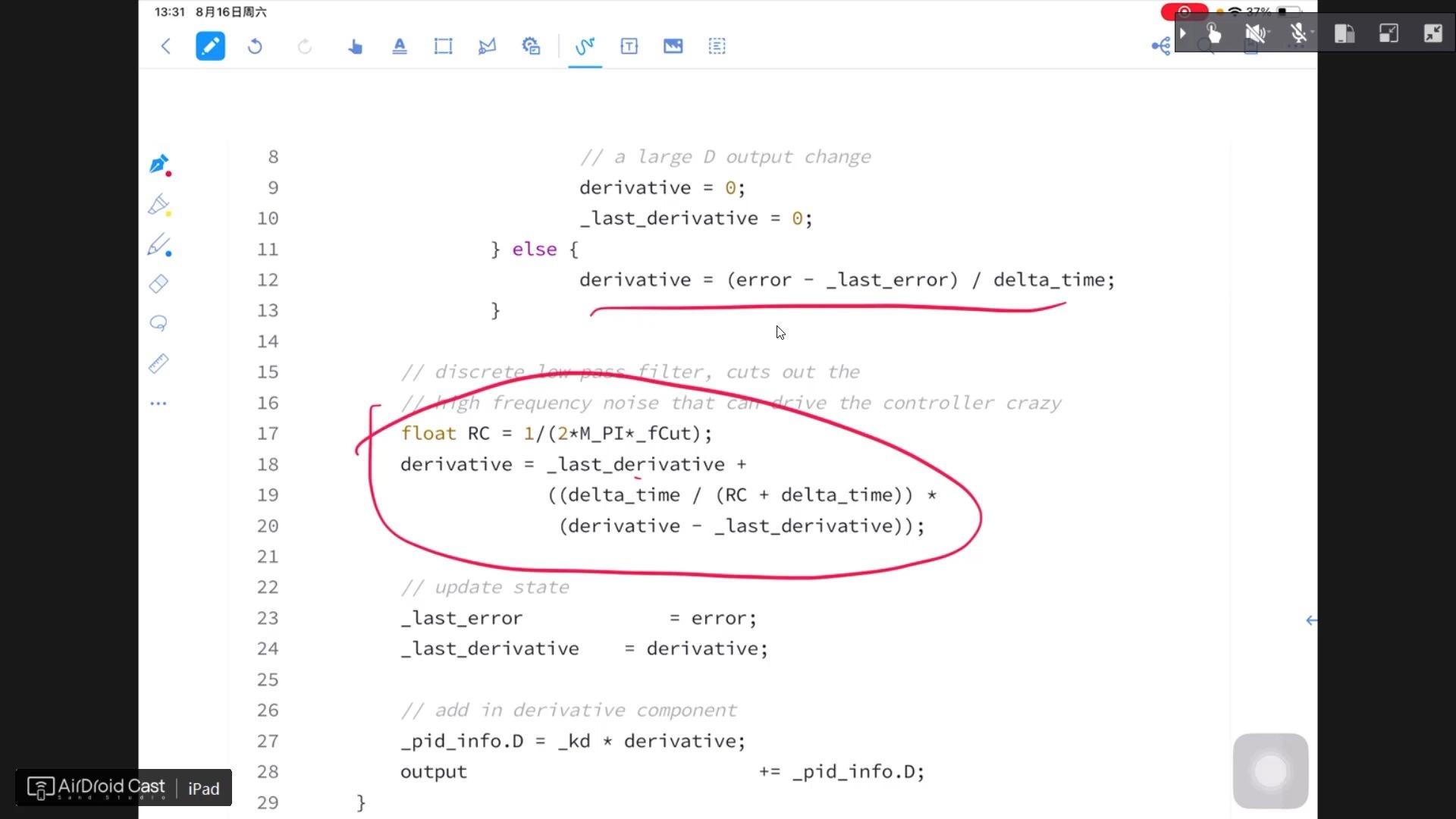The width and height of the screenshot is (1456, 819).
Task: Select the fountain pen with red dot
Action: coord(159,165)
